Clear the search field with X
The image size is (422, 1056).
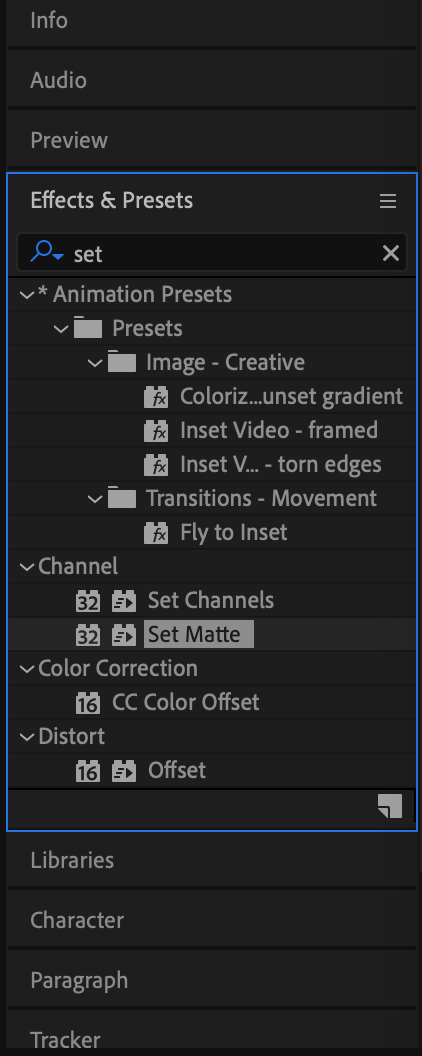pos(390,253)
